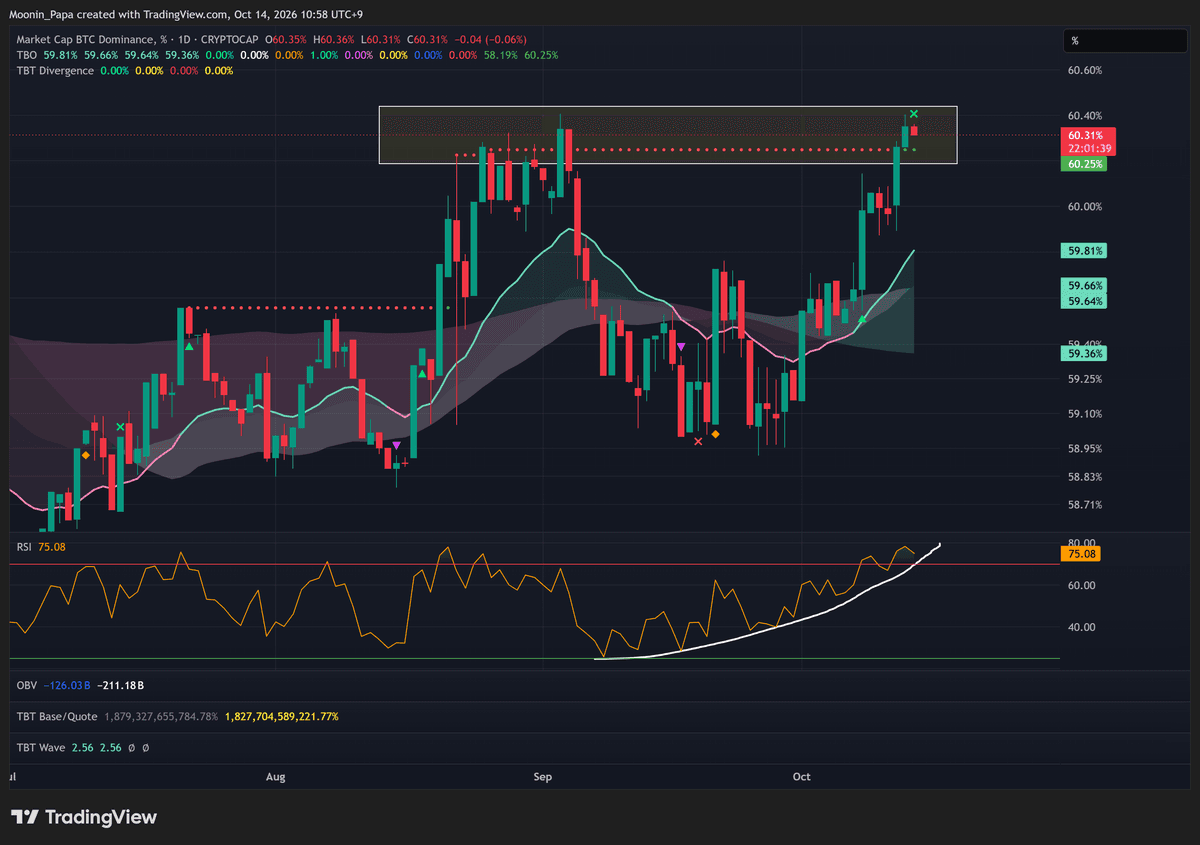Click the green up-triangle marker in October
Screen dimensions: 1200x845
(862, 318)
